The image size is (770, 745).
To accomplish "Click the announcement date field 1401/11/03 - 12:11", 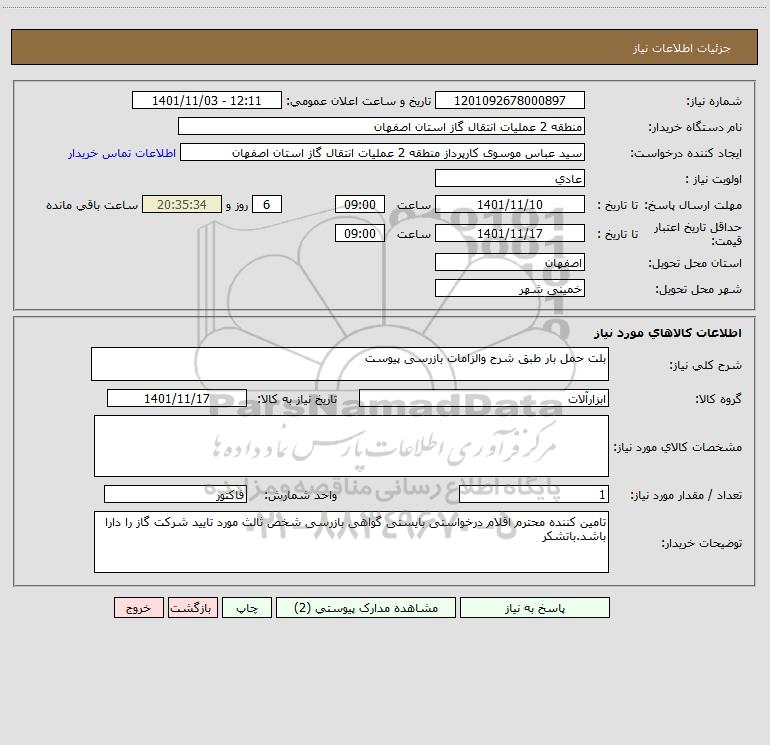I will pyautogui.click(x=207, y=100).
